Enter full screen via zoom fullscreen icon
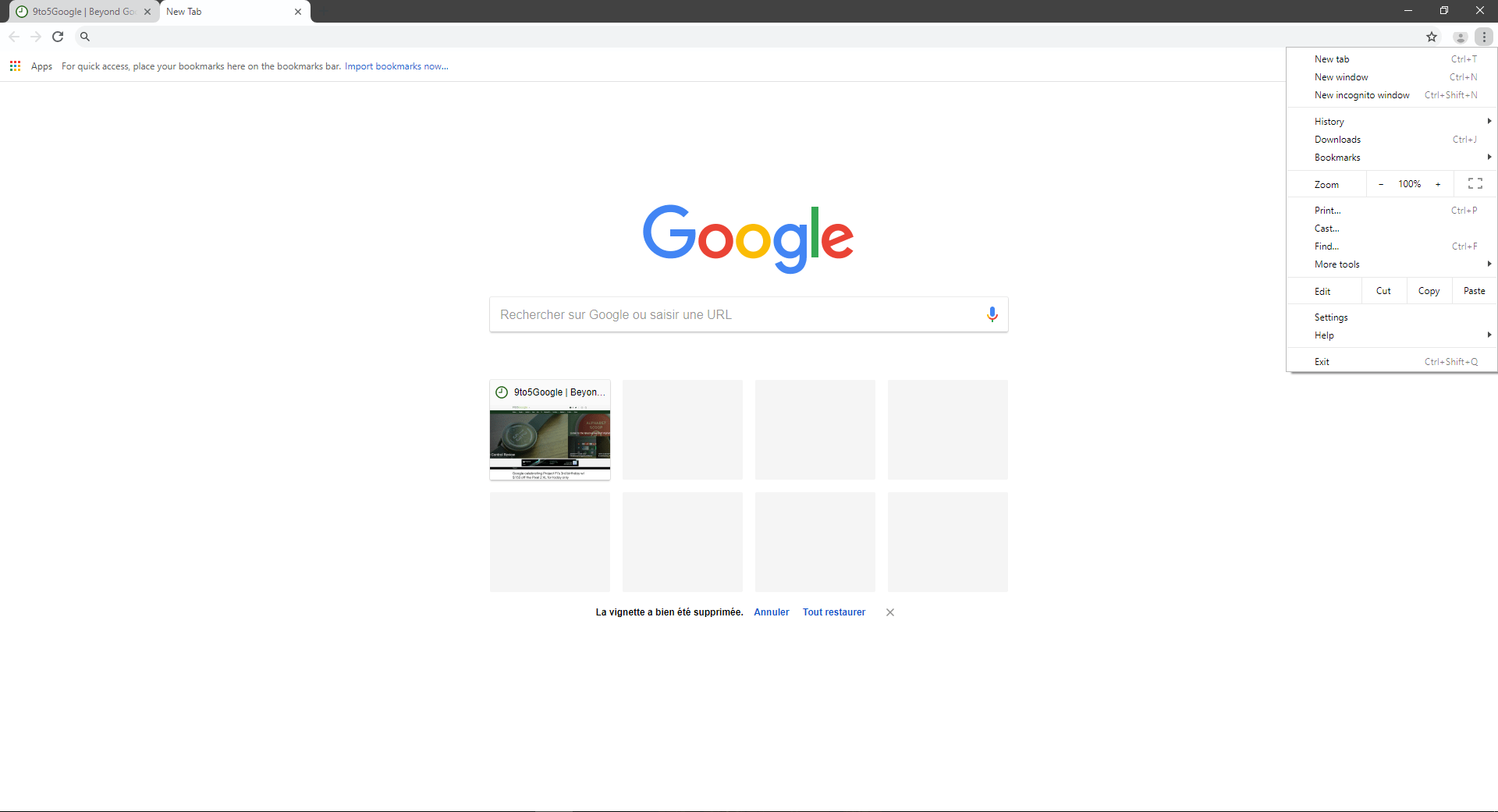1498x812 pixels. [x=1474, y=183]
